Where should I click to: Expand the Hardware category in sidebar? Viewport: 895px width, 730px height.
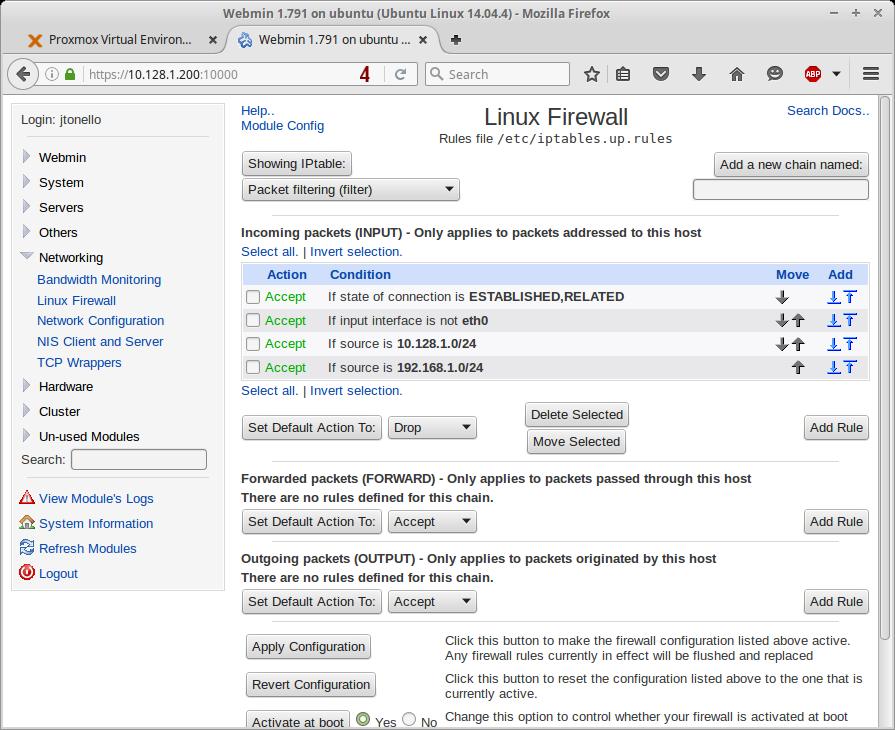tap(66, 386)
